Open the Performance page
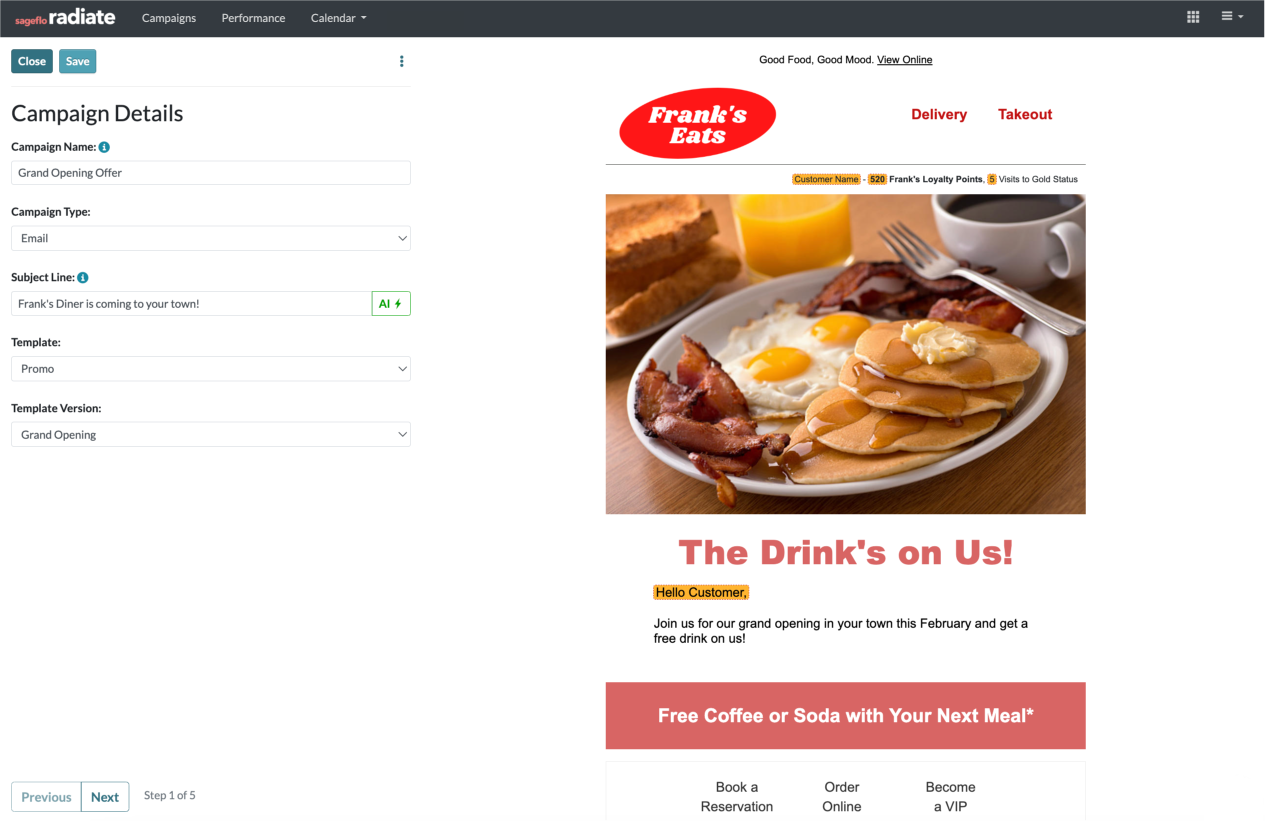The height and width of the screenshot is (821, 1265). pyautogui.click(x=253, y=18)
